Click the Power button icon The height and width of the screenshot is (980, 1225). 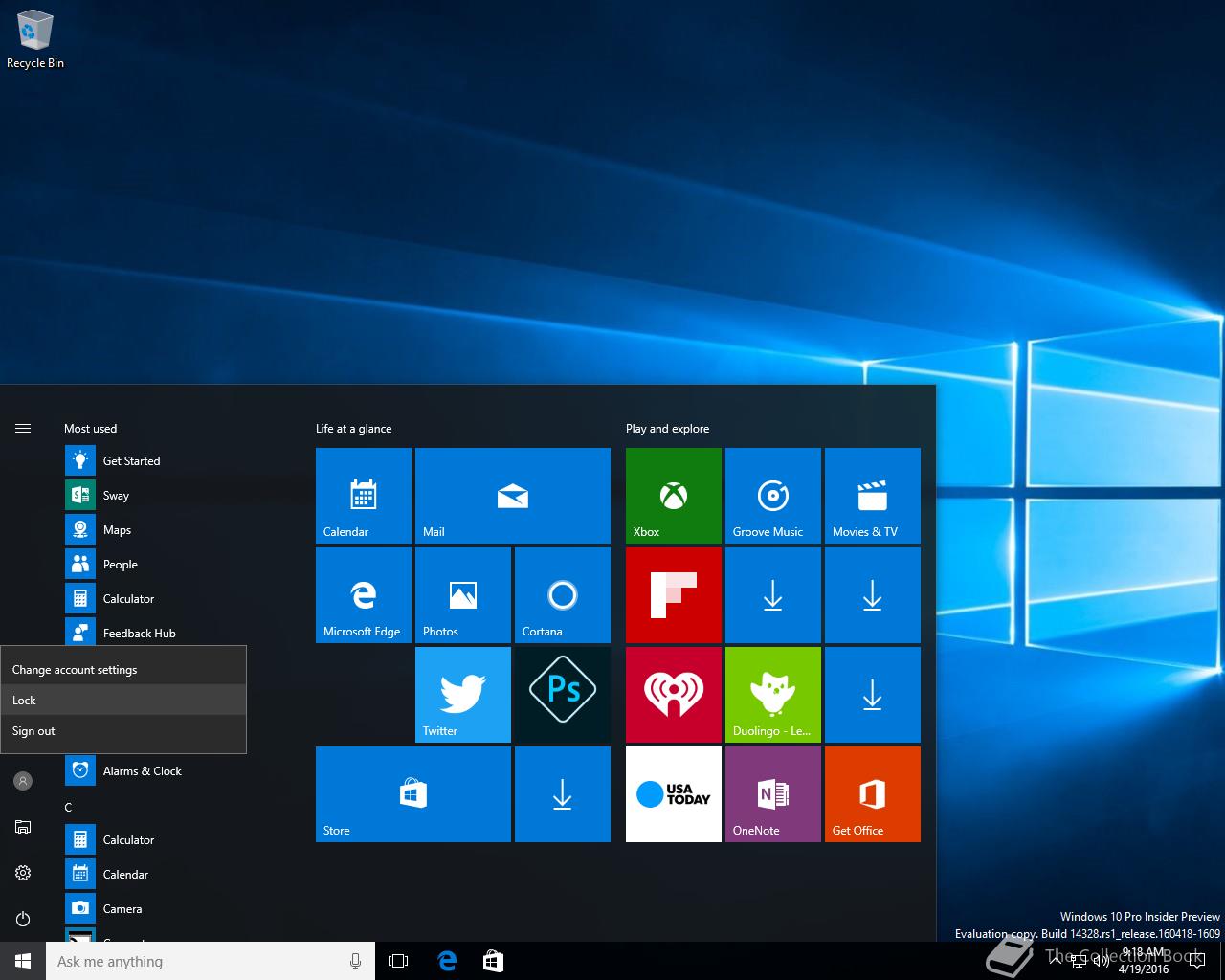23,919
